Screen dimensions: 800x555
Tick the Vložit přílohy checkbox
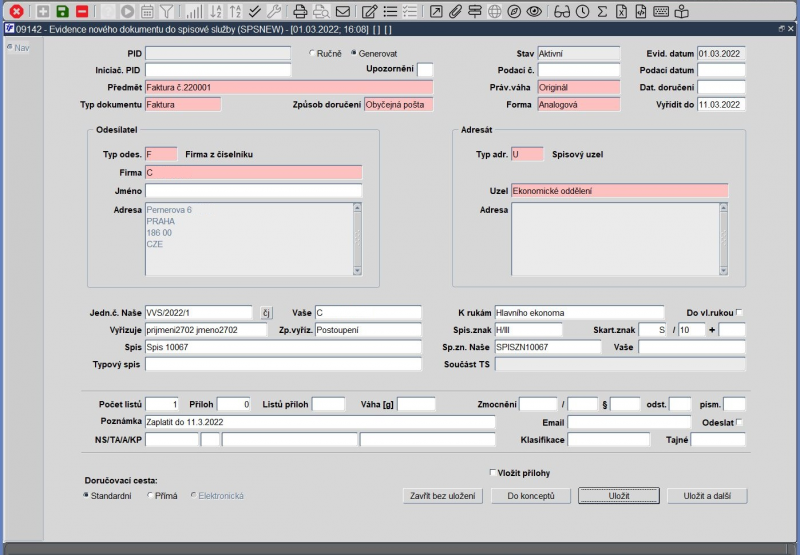[x=492, y=473]
